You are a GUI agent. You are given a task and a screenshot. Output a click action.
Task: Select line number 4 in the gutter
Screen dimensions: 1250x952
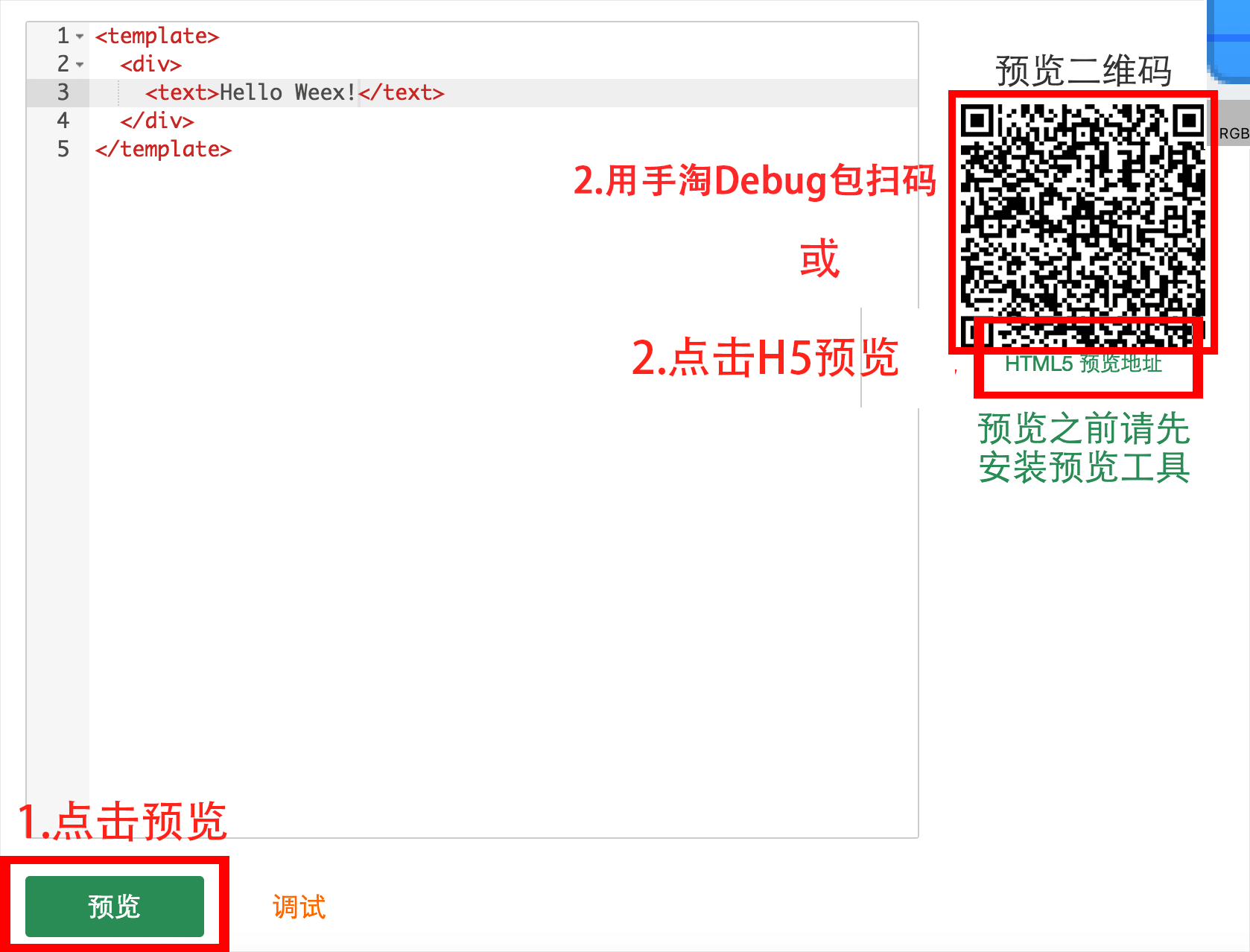click(x=63, y=121)
